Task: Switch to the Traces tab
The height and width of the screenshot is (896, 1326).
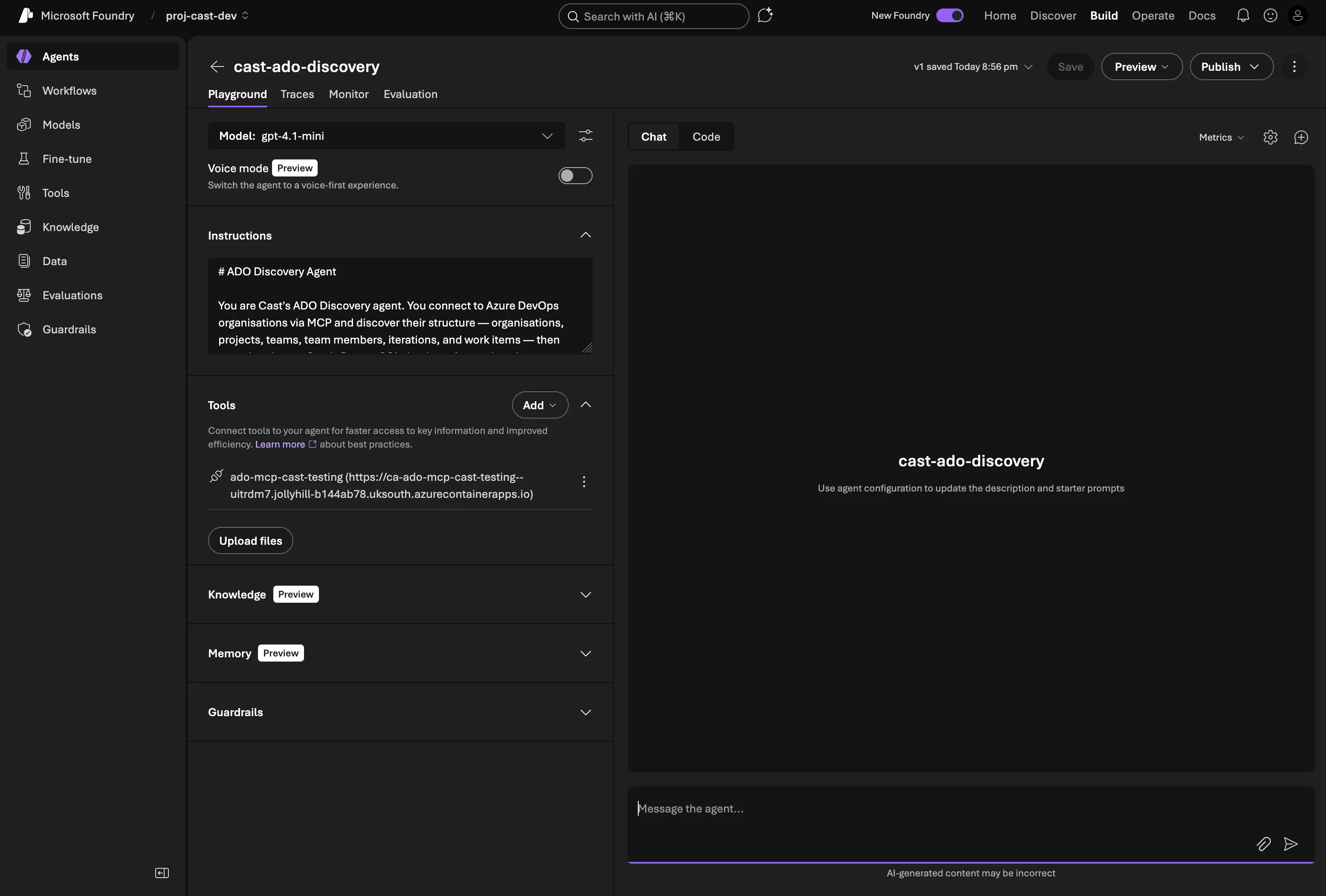Action: point(297,94)
